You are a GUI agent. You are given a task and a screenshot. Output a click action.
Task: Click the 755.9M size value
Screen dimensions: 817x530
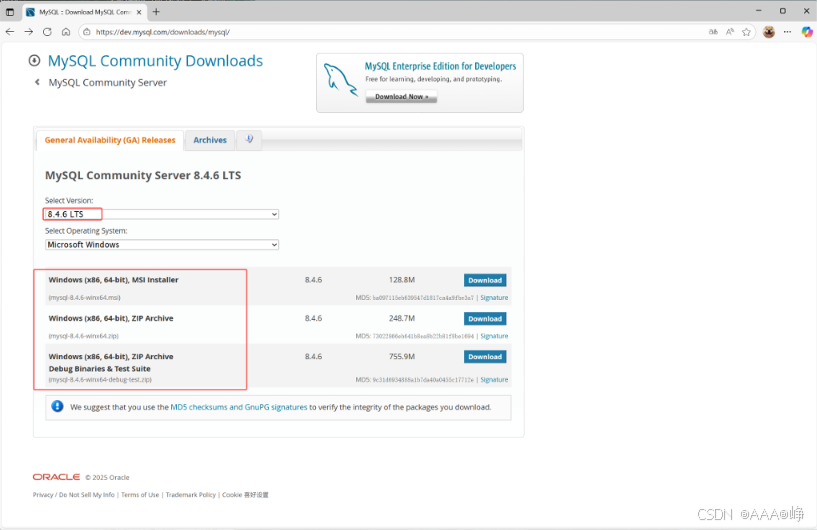(x=402, y=356)
